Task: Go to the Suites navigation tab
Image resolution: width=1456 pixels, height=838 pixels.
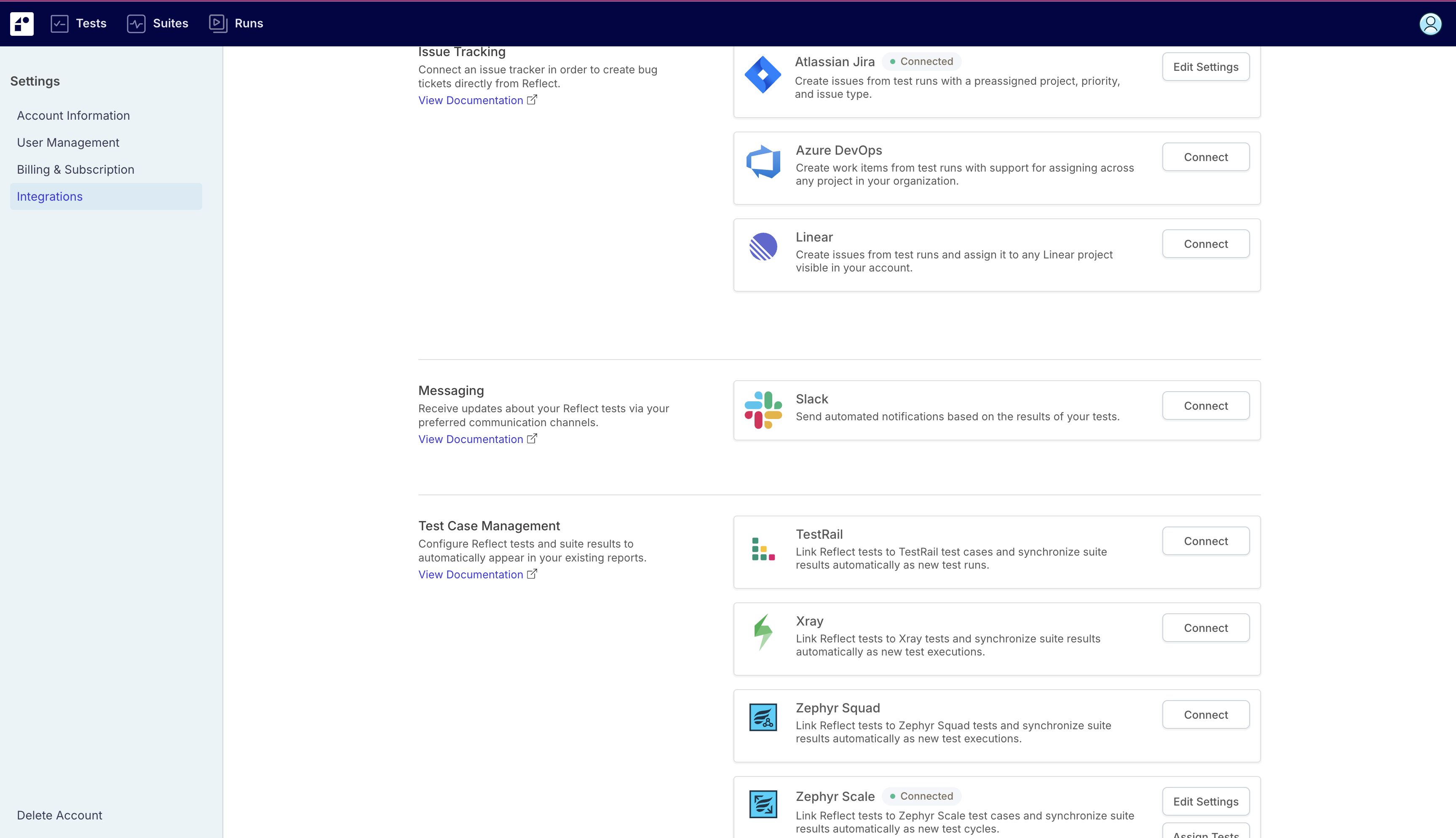Action: coord(158,24)
